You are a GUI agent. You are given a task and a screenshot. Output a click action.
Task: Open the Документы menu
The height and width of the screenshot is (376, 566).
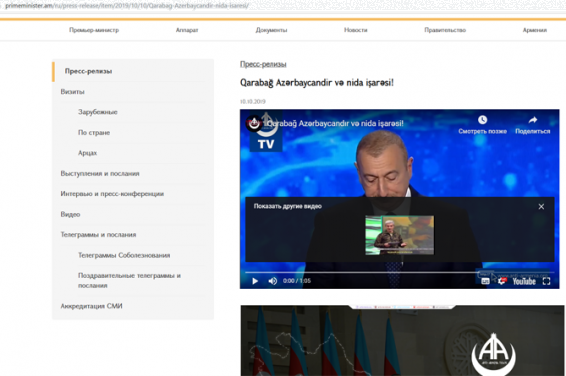[271, 30]
